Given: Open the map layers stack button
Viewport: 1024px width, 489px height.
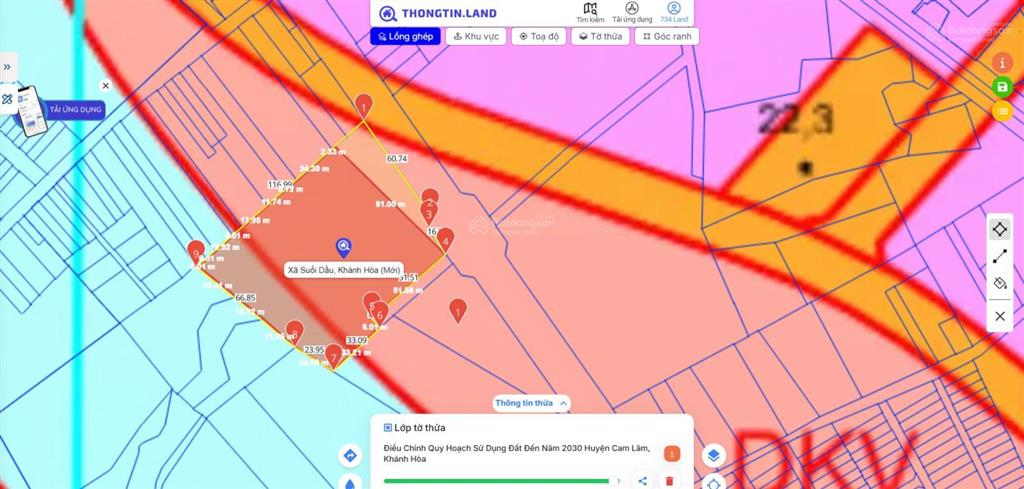Looking at the screenshot, I should coord(713,455).
